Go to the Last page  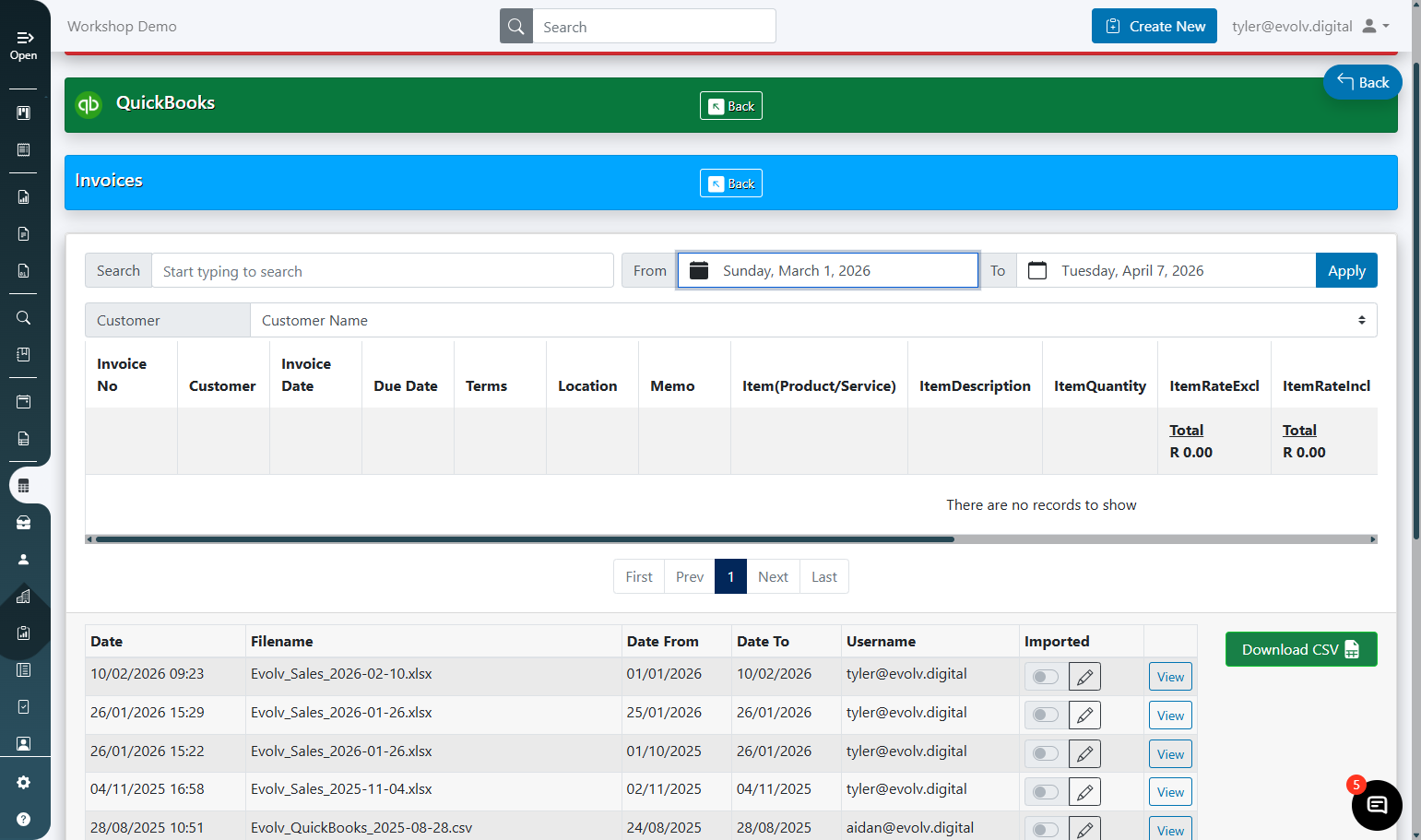click(824, 576)
